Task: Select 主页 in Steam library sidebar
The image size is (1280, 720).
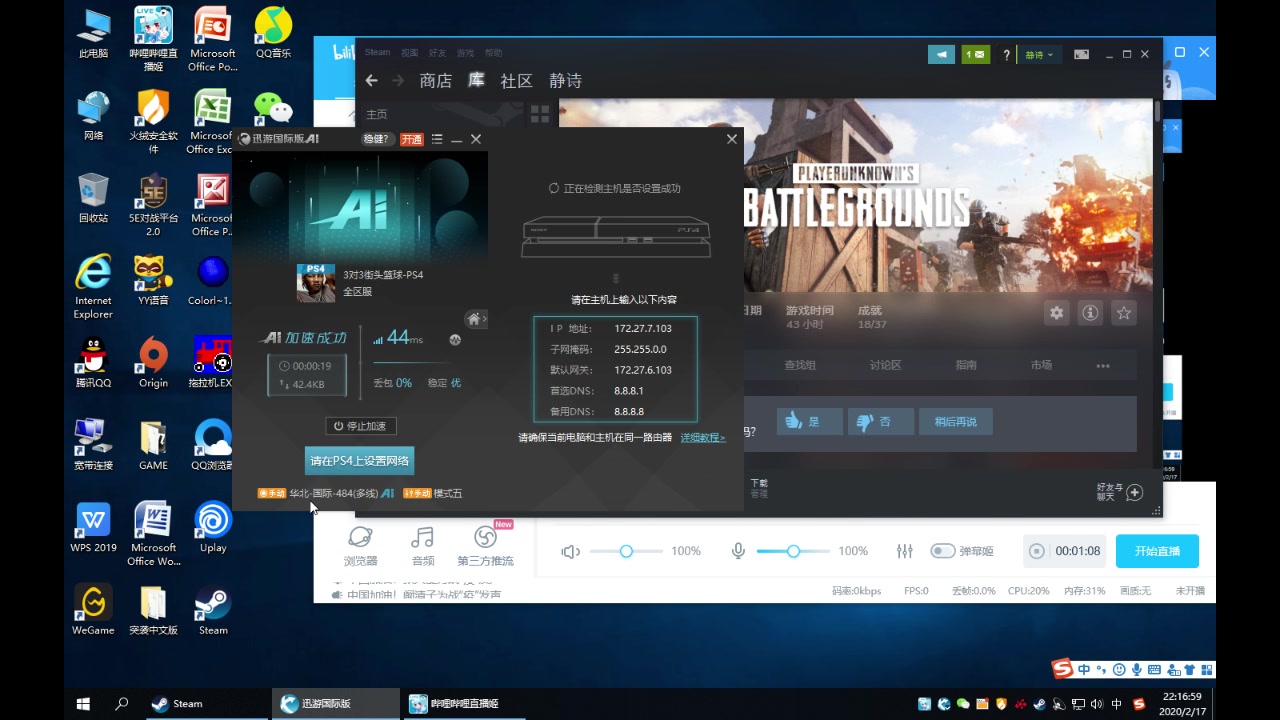Action: pos(377,114)
